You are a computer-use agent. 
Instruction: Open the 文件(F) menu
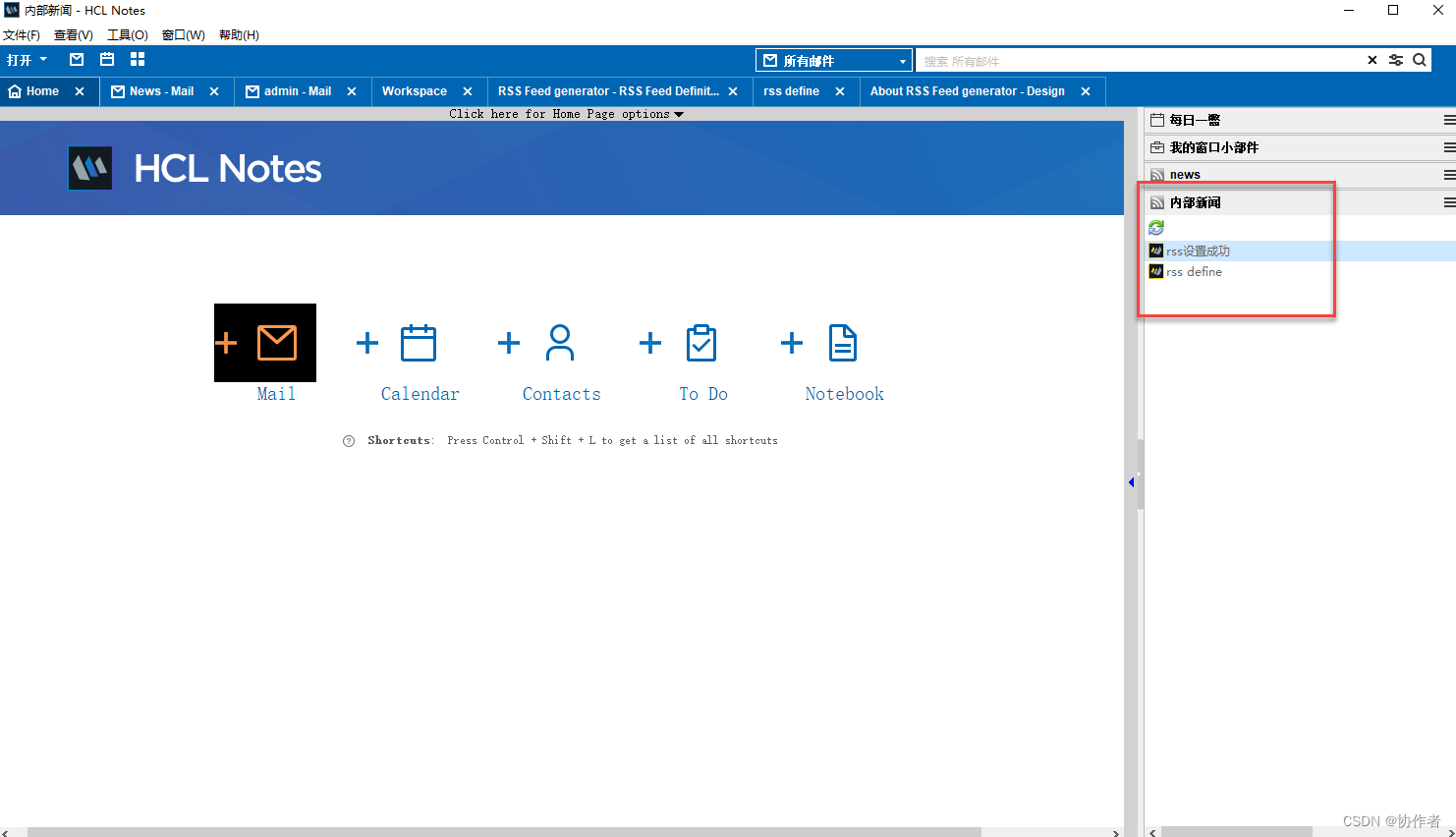pos(22,34)
